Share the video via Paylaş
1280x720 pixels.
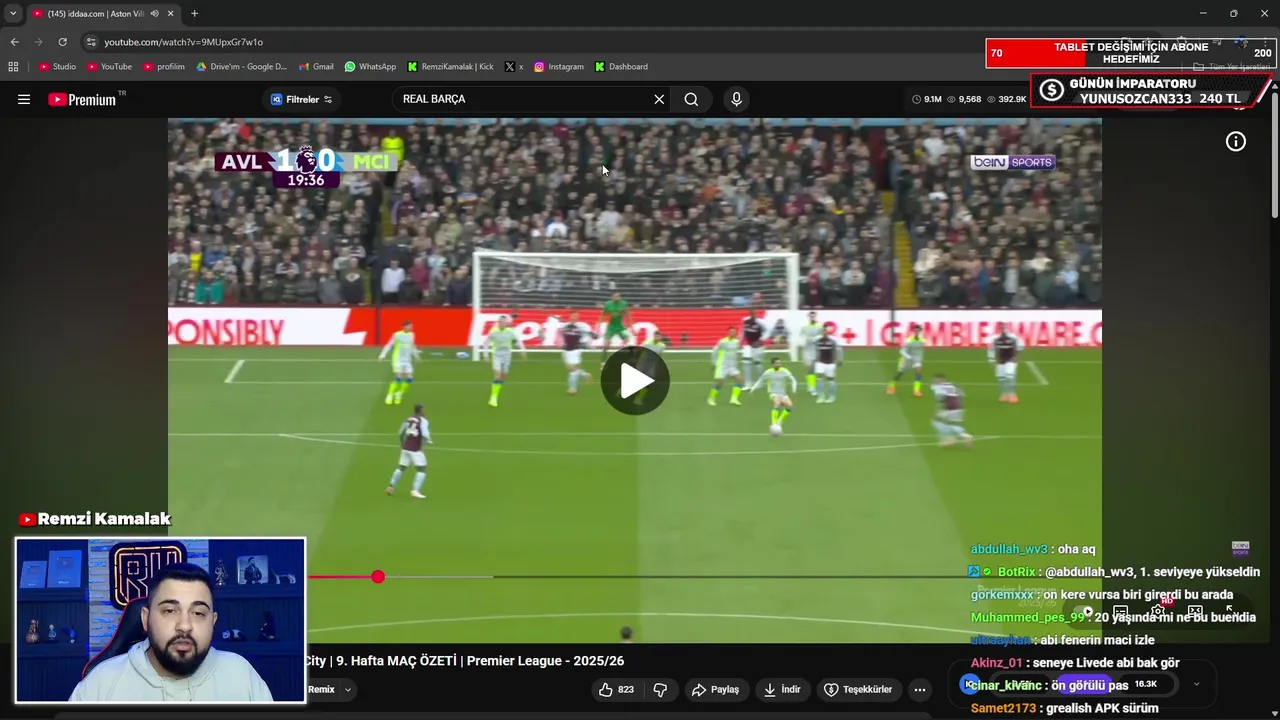pyautogui.click(x=715, y=689)
